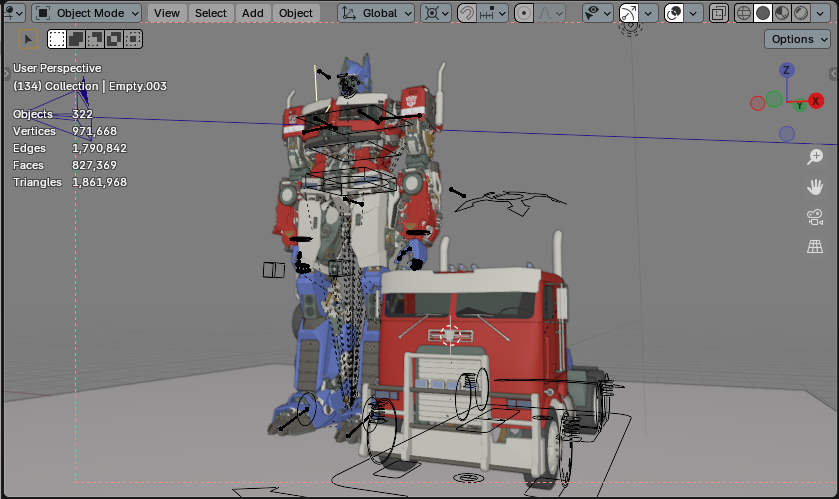Open the View menu
Viewport: 839px width, 499px height.
pos(167,13)
